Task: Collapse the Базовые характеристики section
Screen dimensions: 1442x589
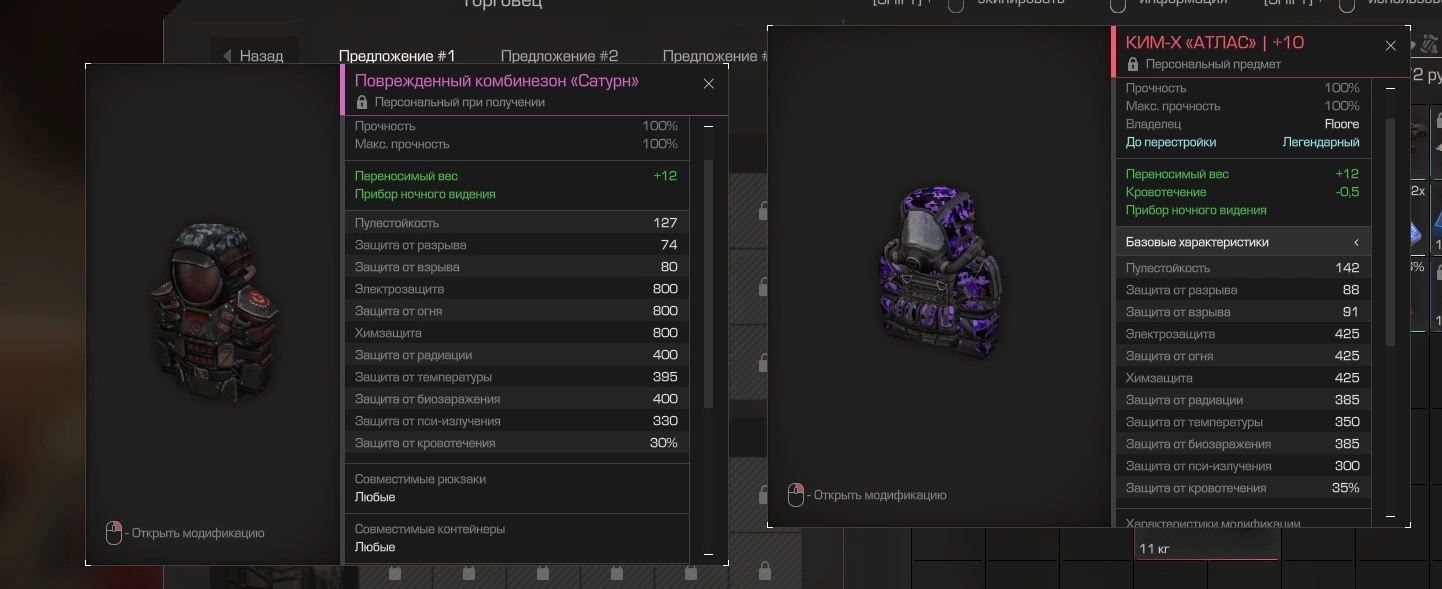Action: (x=1243, y=242)
